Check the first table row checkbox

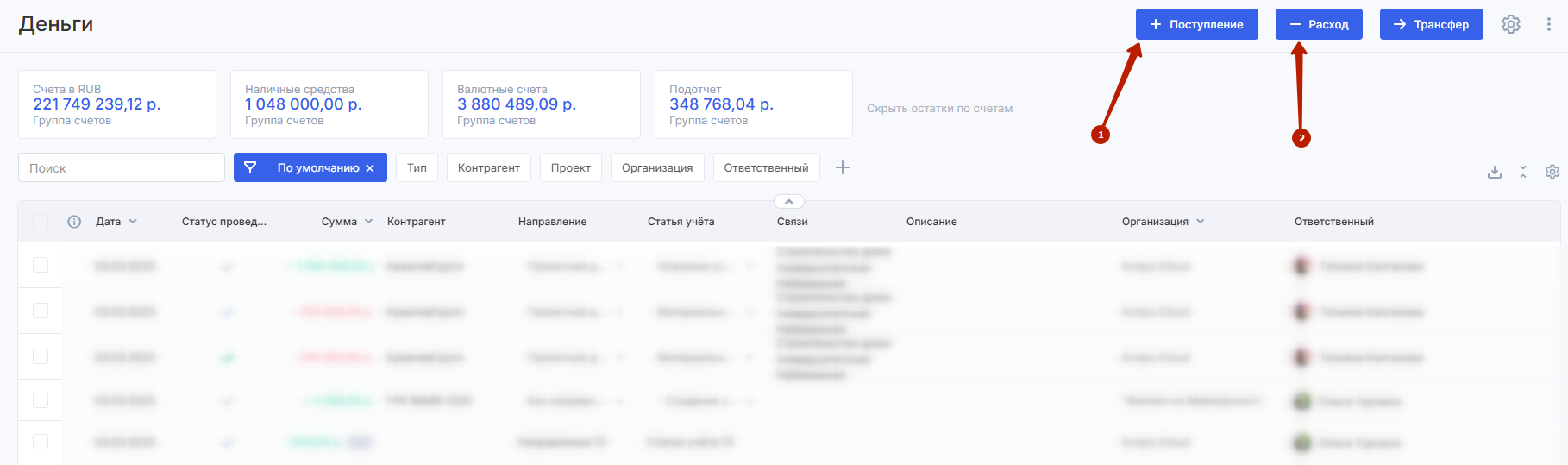point(41,265)
